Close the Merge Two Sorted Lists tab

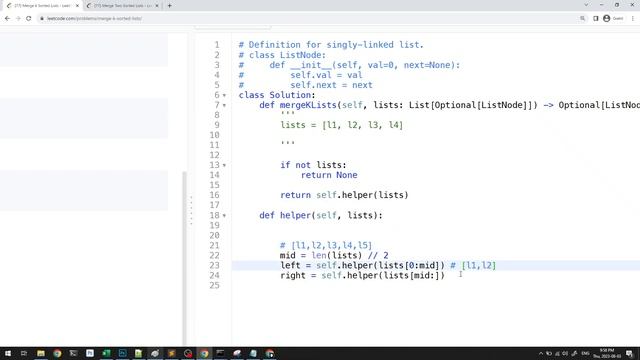pos(157,6)
